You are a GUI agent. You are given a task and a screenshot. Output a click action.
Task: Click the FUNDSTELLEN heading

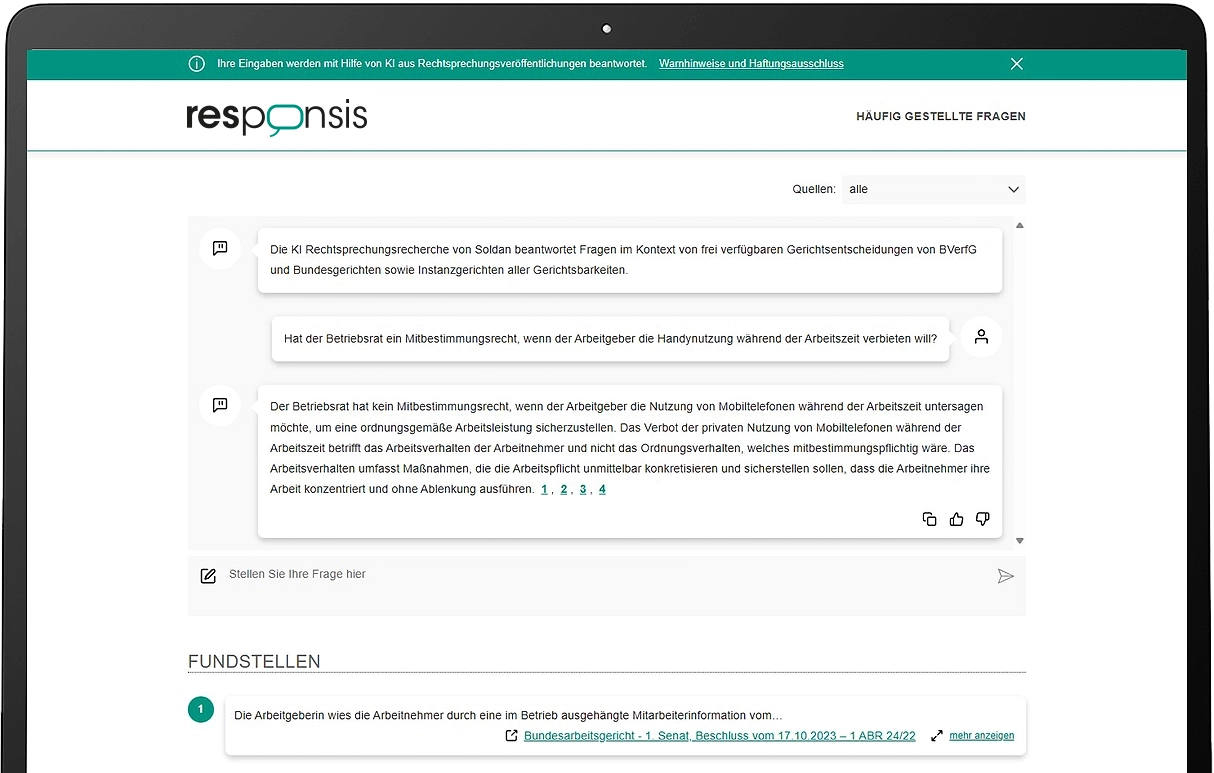[x=254, y=662]
